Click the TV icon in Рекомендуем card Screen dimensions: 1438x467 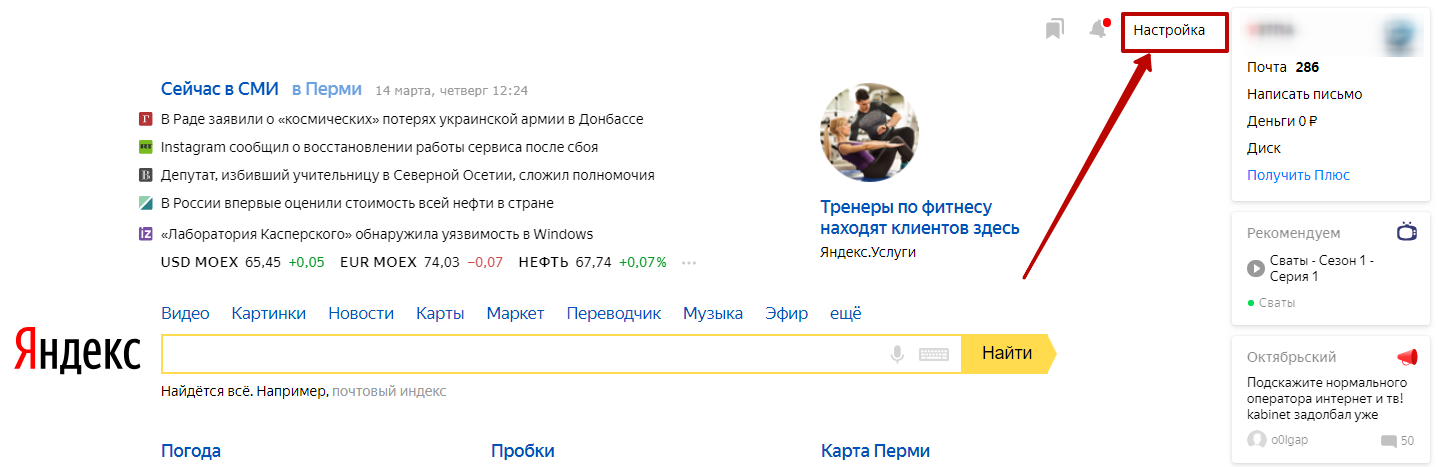point(1407,232)
